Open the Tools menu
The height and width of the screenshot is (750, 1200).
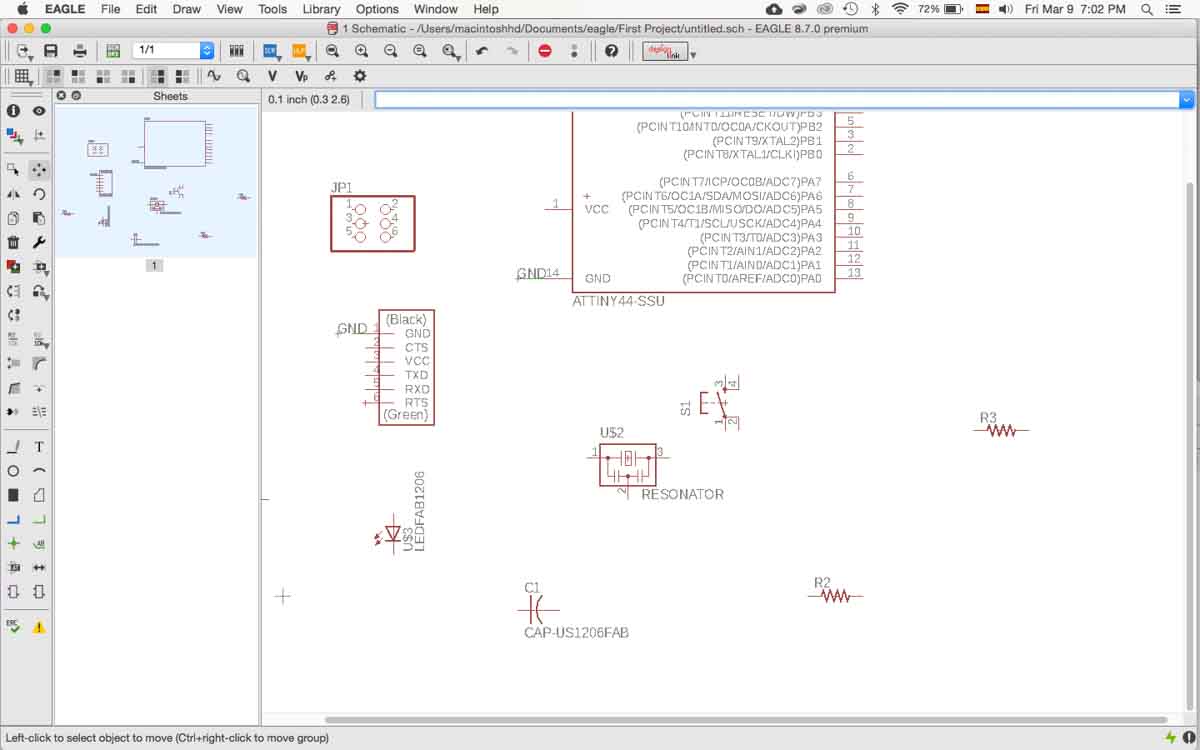point(272,9)
